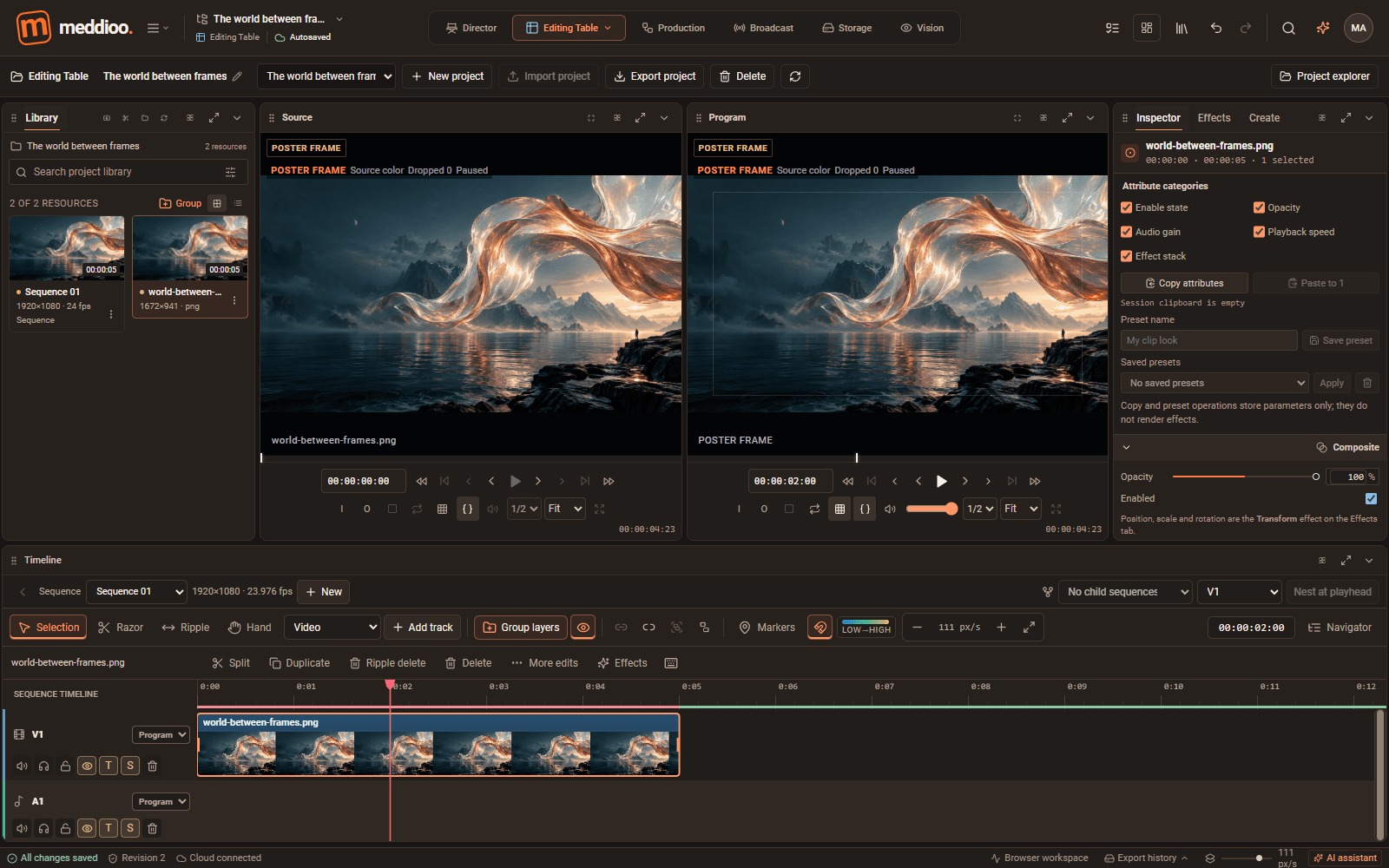Toggle the eye icon on track A1
This screenshot has width=1389, height=868.
[x=87, y=828]
